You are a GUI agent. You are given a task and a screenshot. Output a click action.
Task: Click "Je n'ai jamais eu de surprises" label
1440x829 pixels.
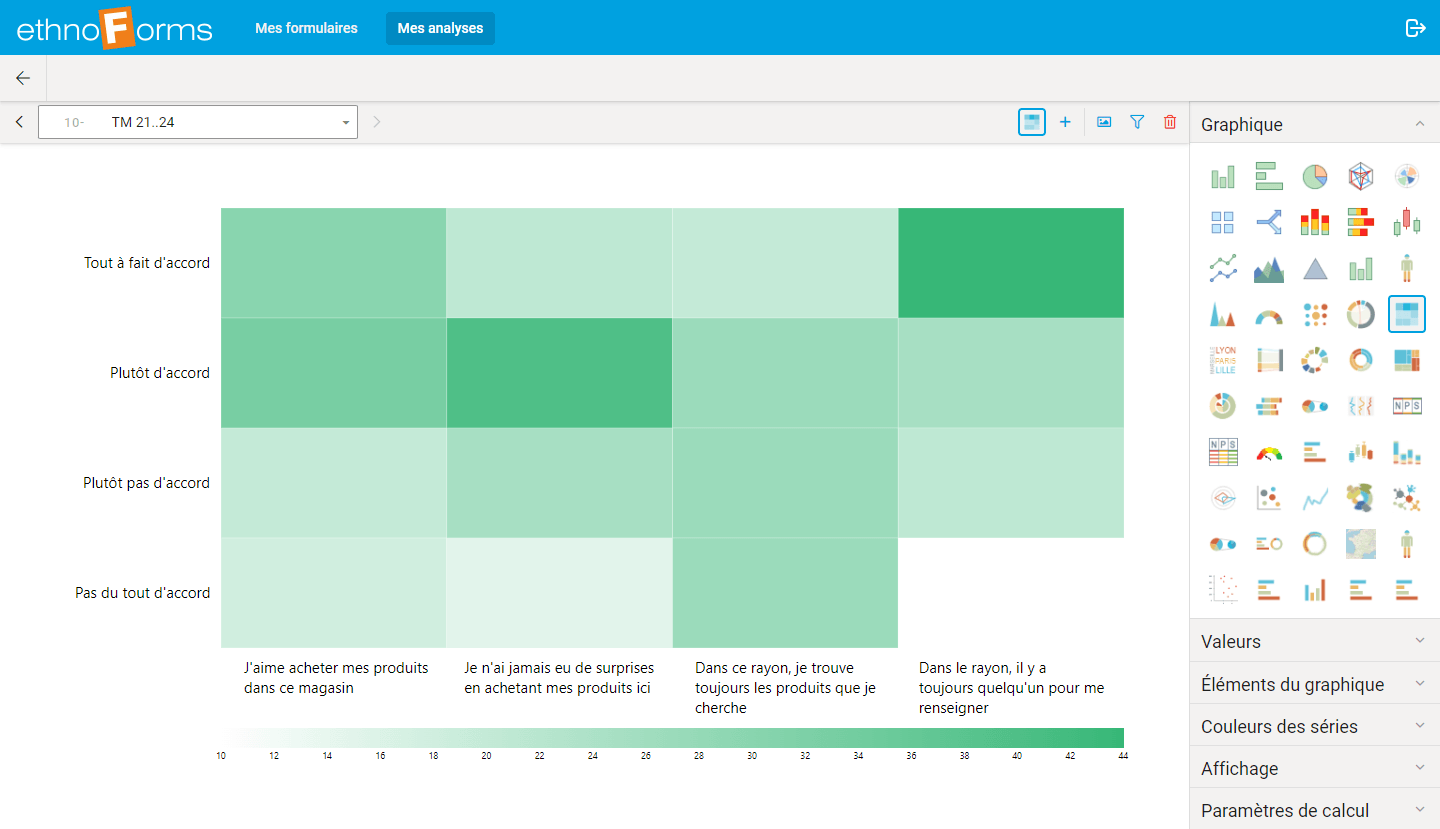click(x=559, y=678)
